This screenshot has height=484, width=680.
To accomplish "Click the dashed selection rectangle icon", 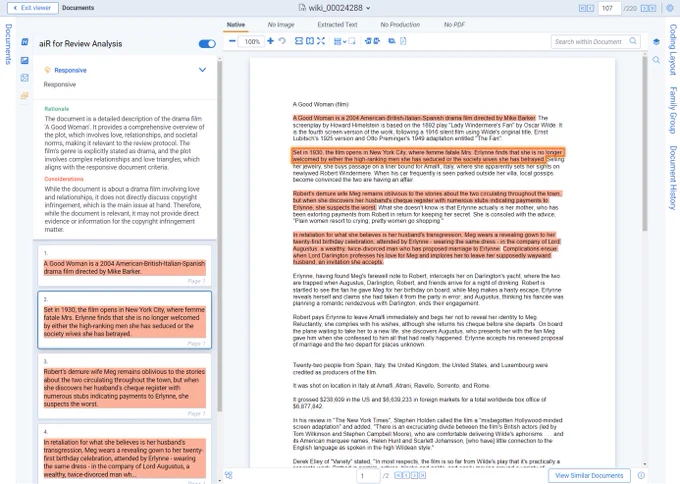I will click(352, 41).
